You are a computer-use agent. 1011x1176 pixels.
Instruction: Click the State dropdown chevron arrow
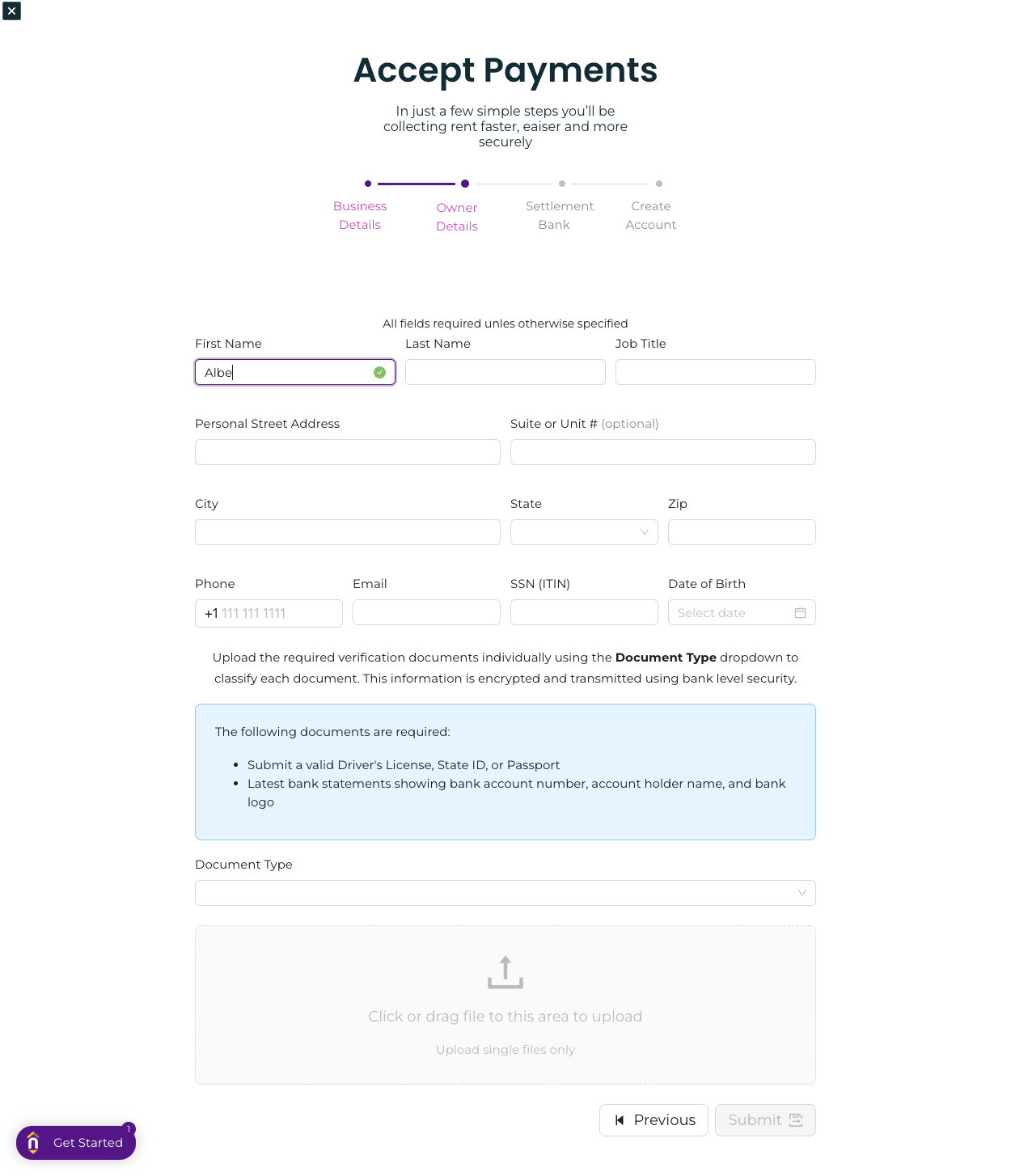645,532
